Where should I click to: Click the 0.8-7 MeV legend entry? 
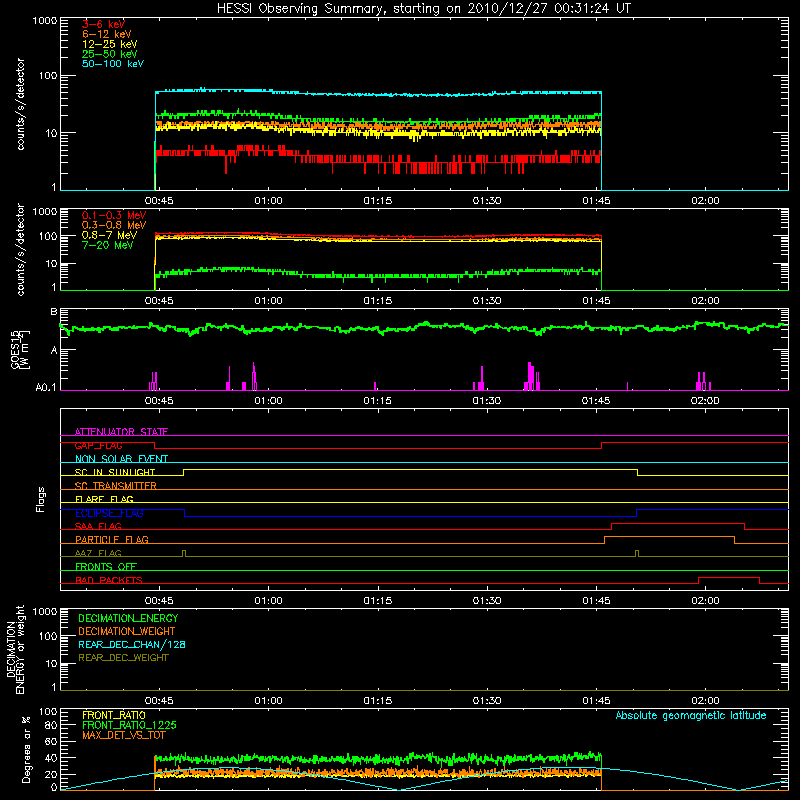pyautogui.click(x=110, y=235)
